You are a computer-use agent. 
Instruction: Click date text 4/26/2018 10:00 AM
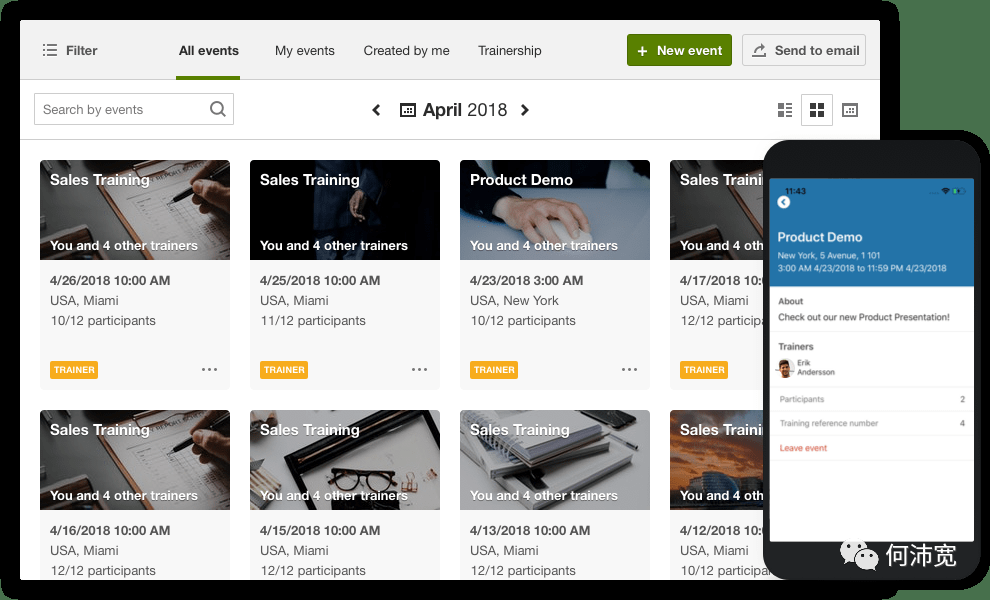[110, 280]
